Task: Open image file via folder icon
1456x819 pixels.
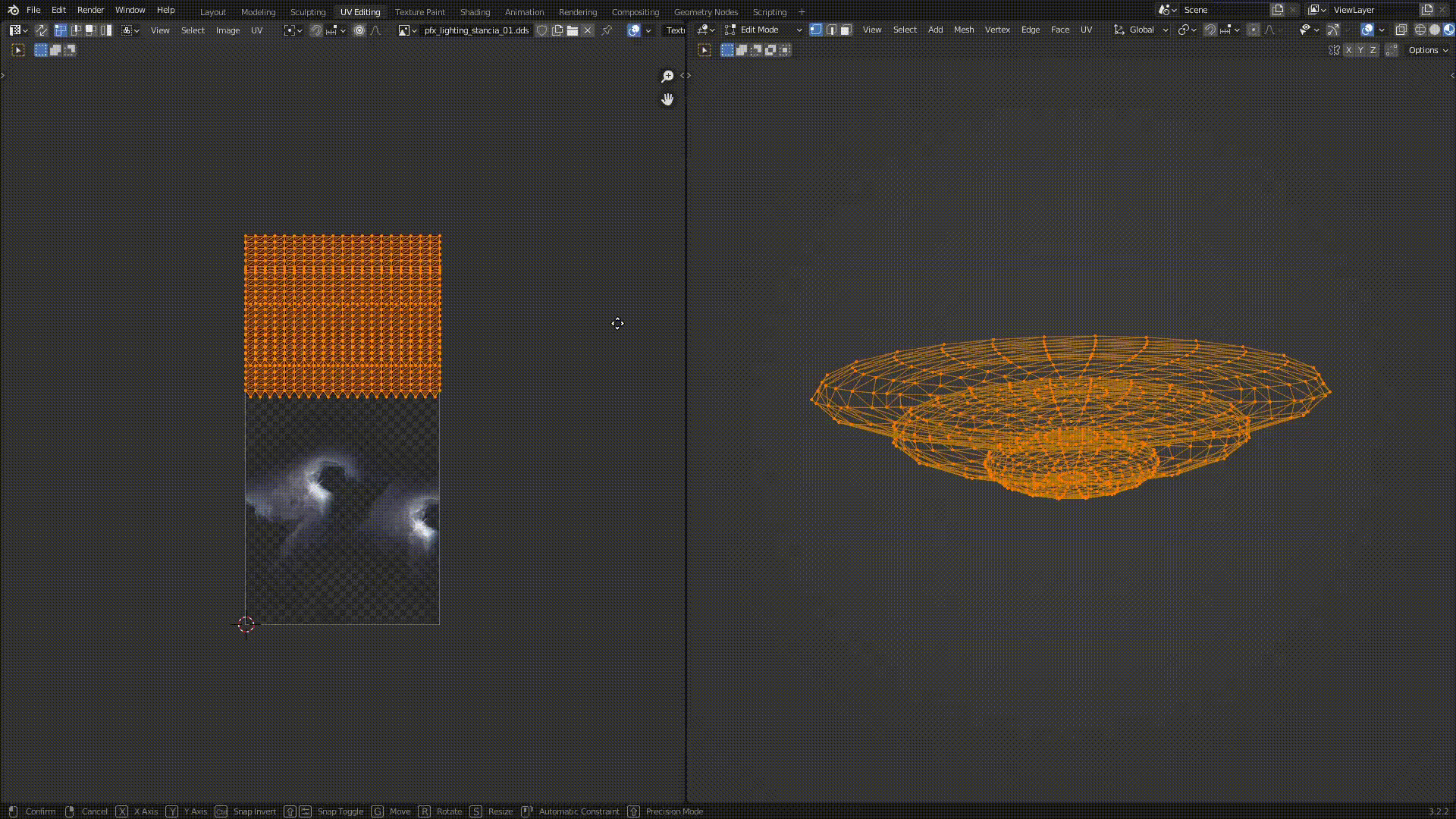Action: [573, 30]
